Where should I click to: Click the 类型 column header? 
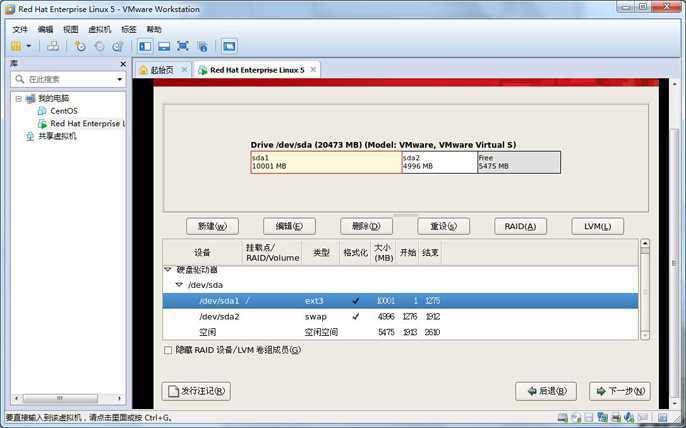click(x=321, y=253)
